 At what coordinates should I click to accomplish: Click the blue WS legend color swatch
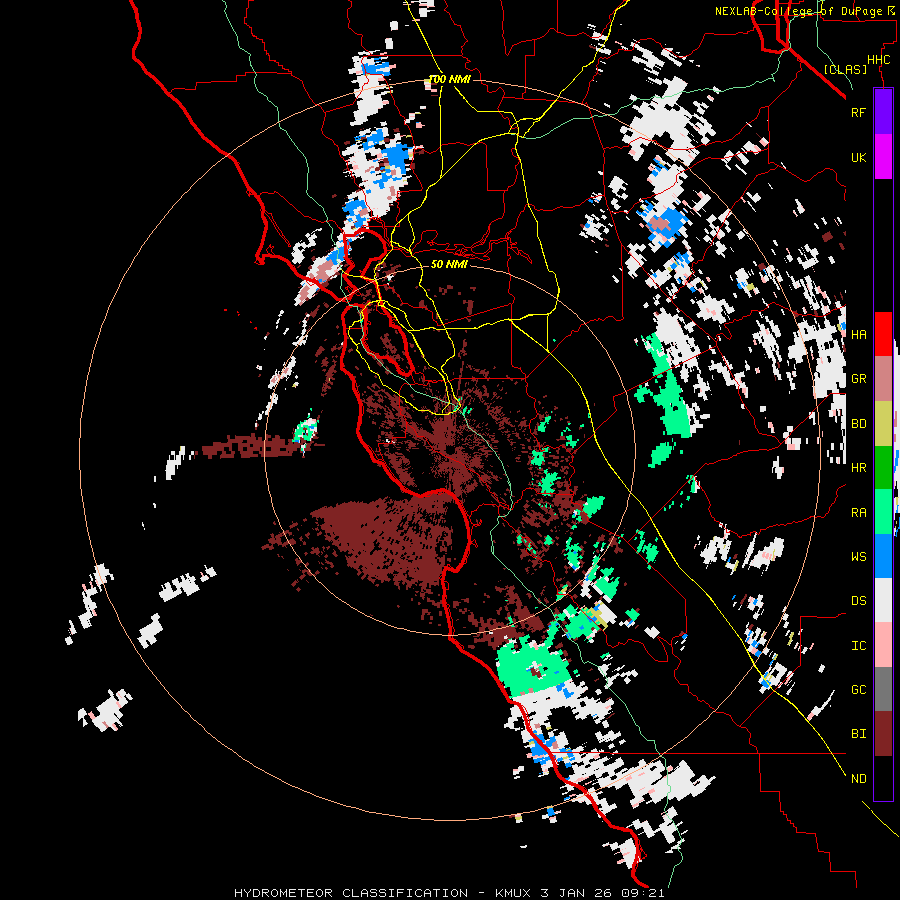point(883,556)
